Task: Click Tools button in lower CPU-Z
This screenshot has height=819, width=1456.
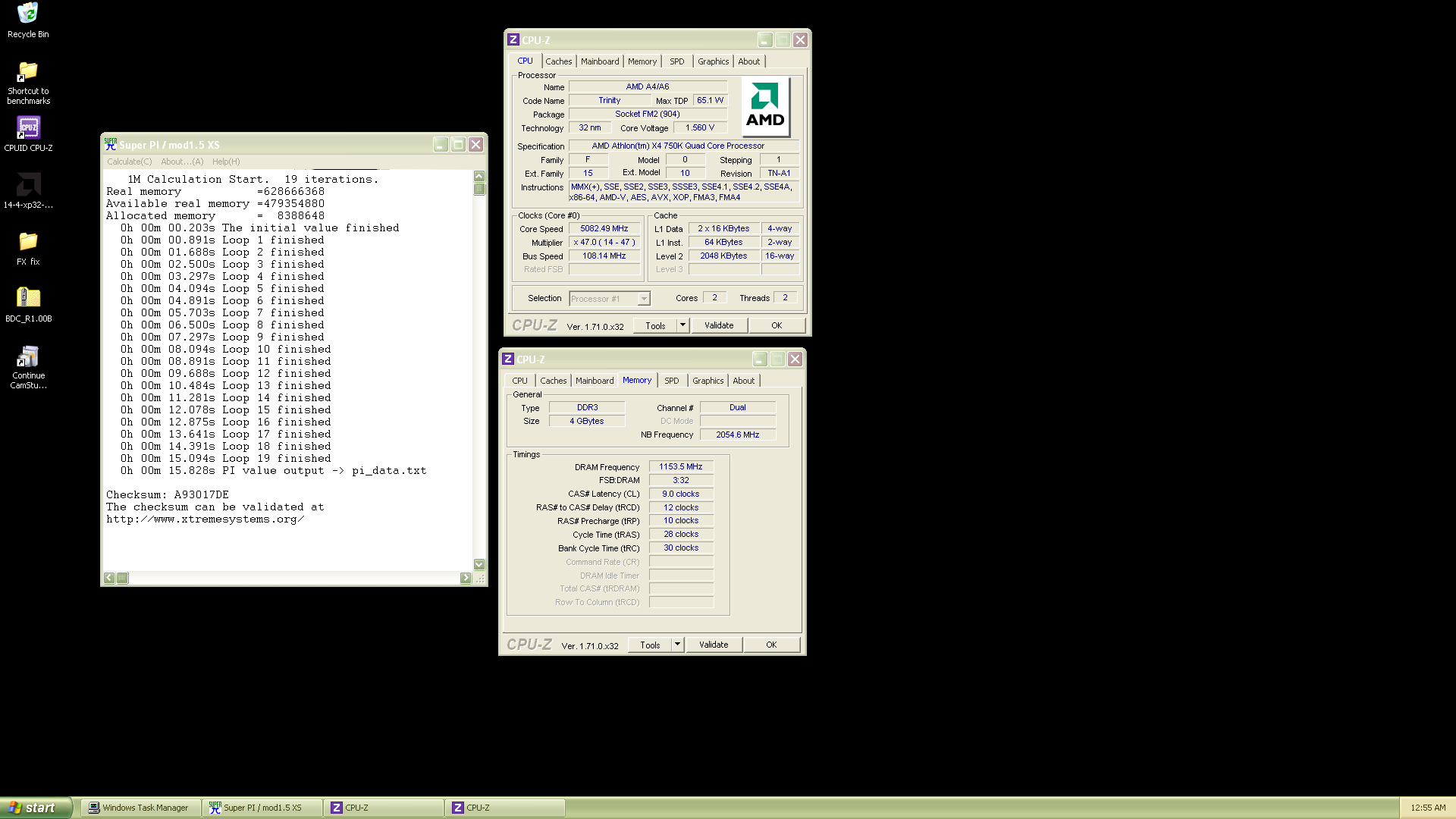Action: tap(650, 645)
